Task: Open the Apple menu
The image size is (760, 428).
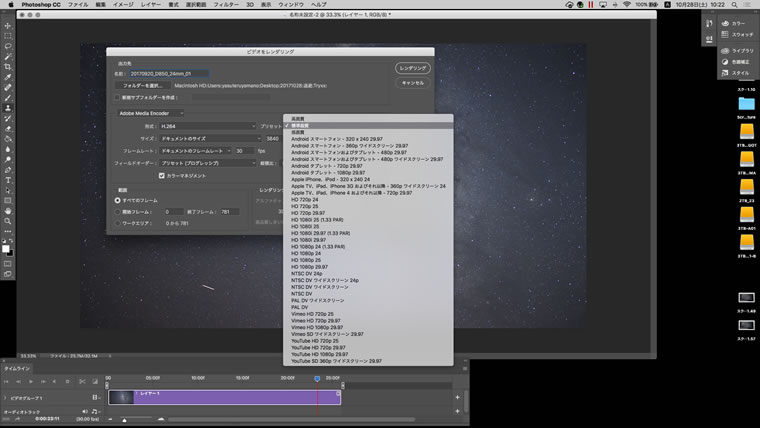Action: [x=11, y=4]
